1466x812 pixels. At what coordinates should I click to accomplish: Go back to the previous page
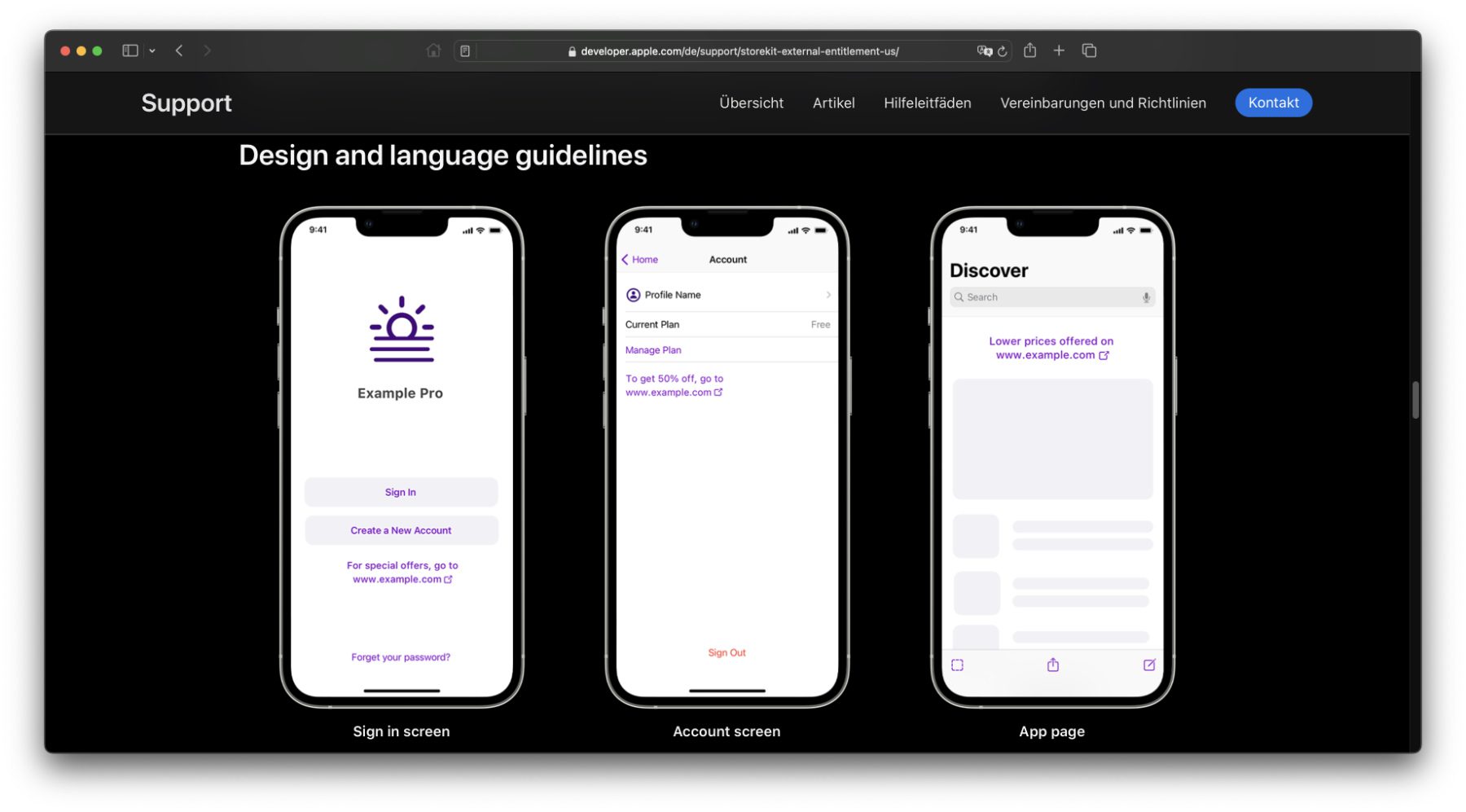point(179,50)
